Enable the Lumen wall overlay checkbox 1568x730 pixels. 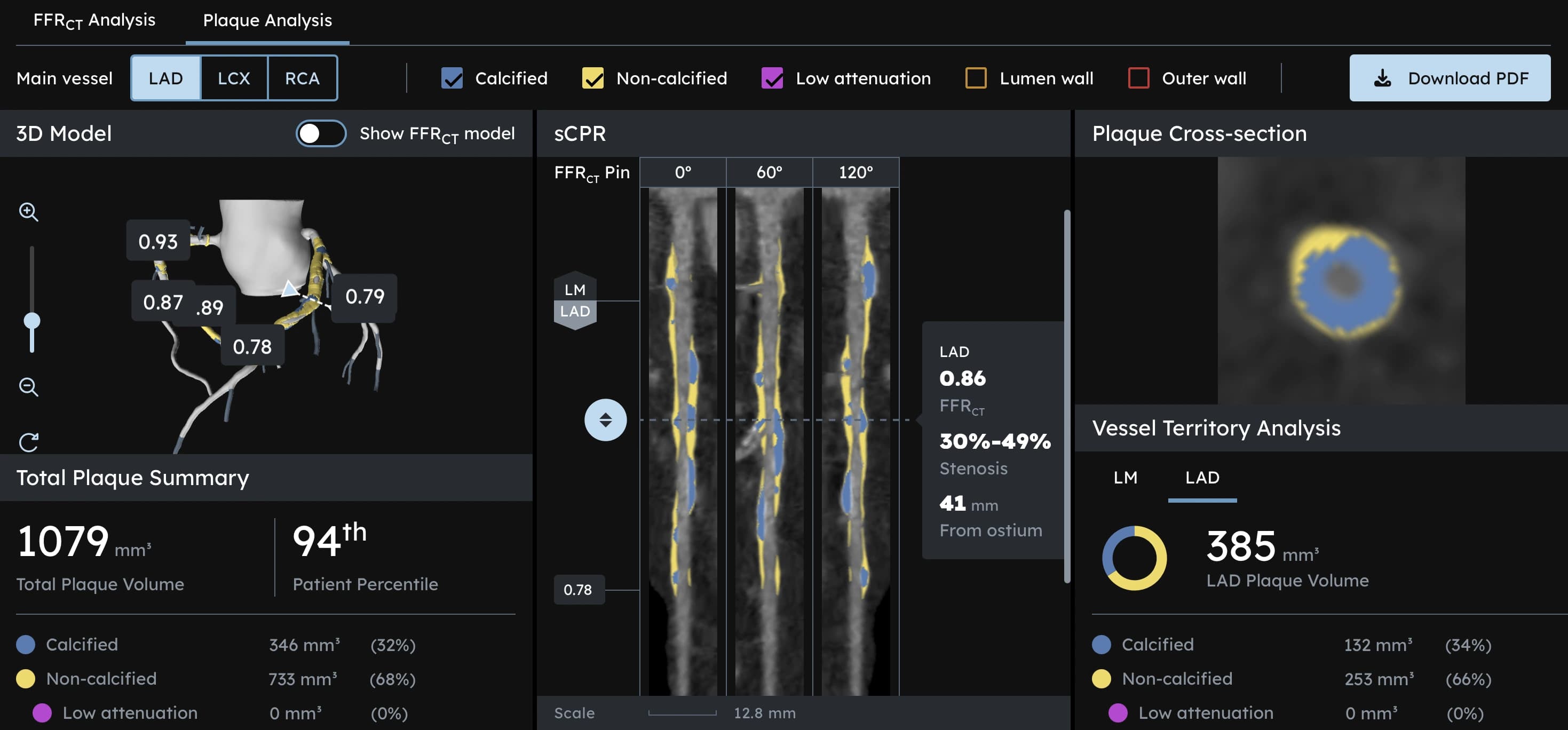pyautogui.click(x=976, y=78)
